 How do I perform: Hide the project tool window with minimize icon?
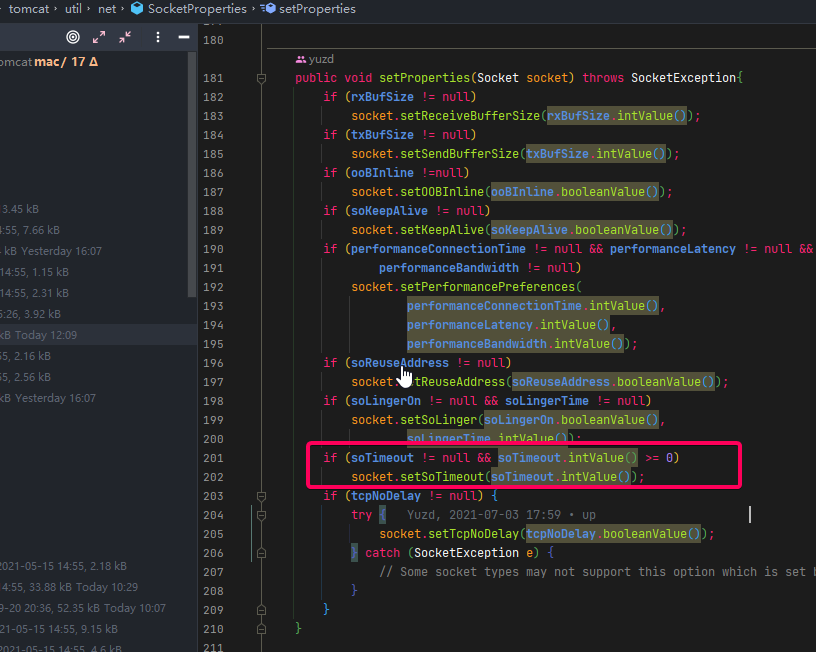[x=184, y=37]
